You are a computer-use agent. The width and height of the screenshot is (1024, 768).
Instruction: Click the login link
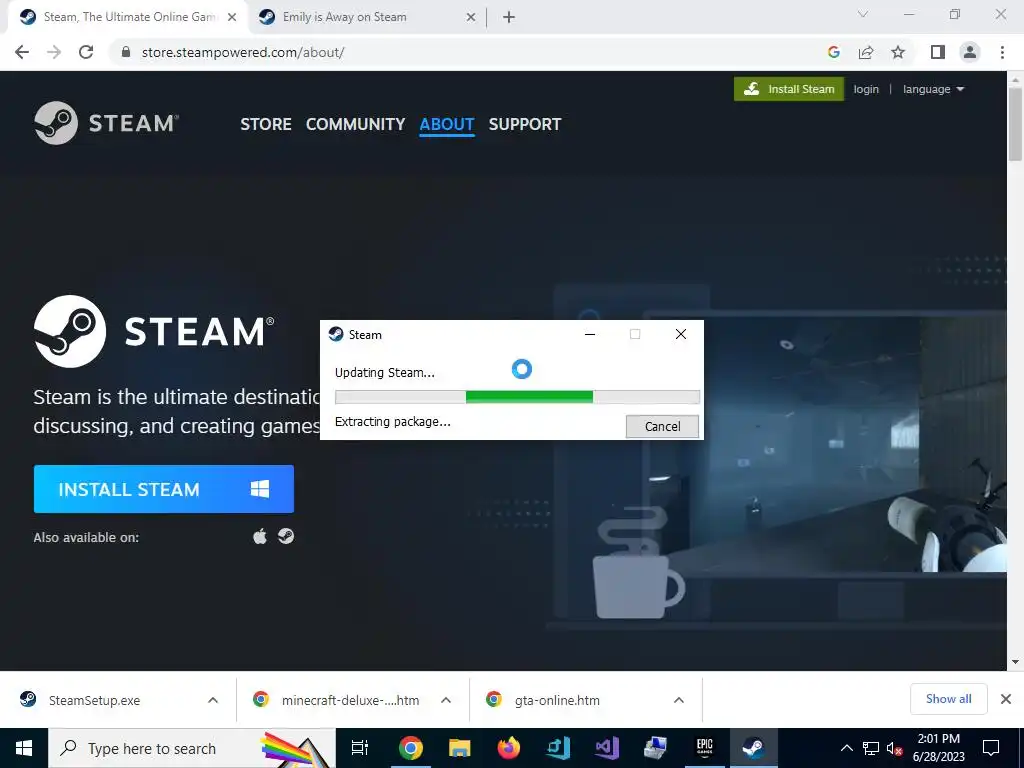coord(866,89)
